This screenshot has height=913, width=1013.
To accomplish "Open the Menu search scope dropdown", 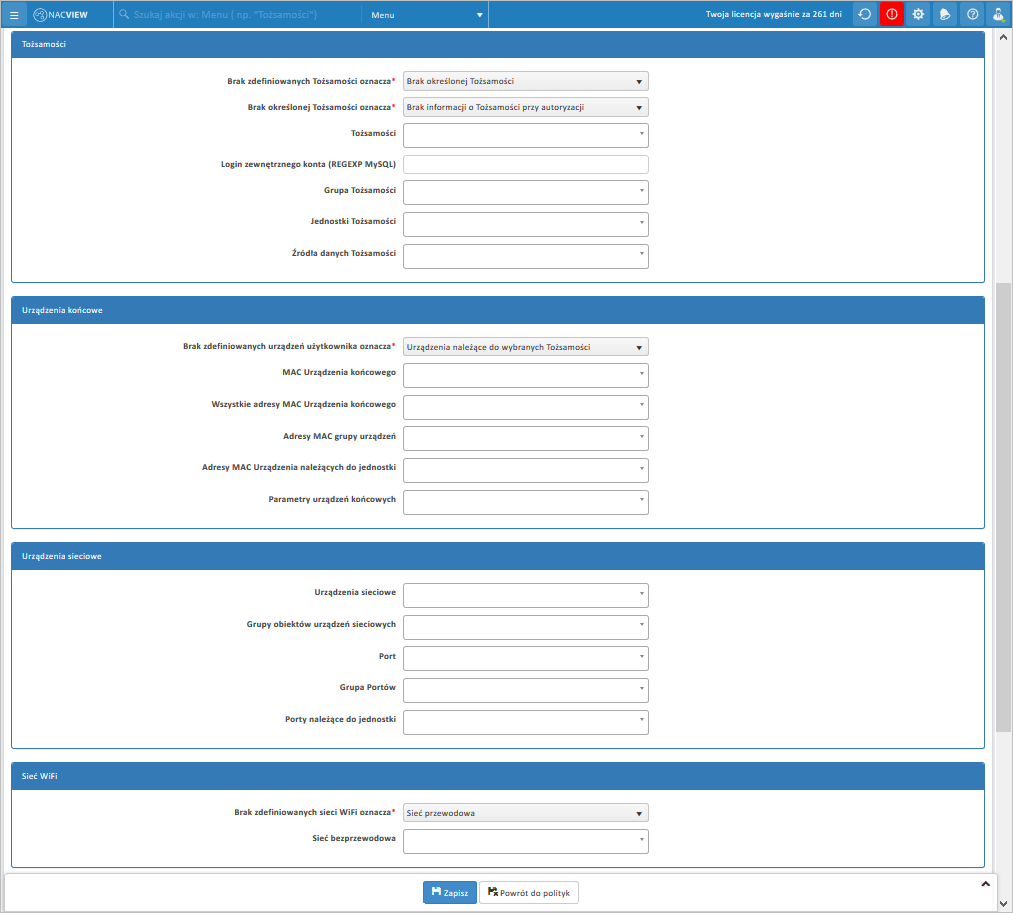I will 427,15.
